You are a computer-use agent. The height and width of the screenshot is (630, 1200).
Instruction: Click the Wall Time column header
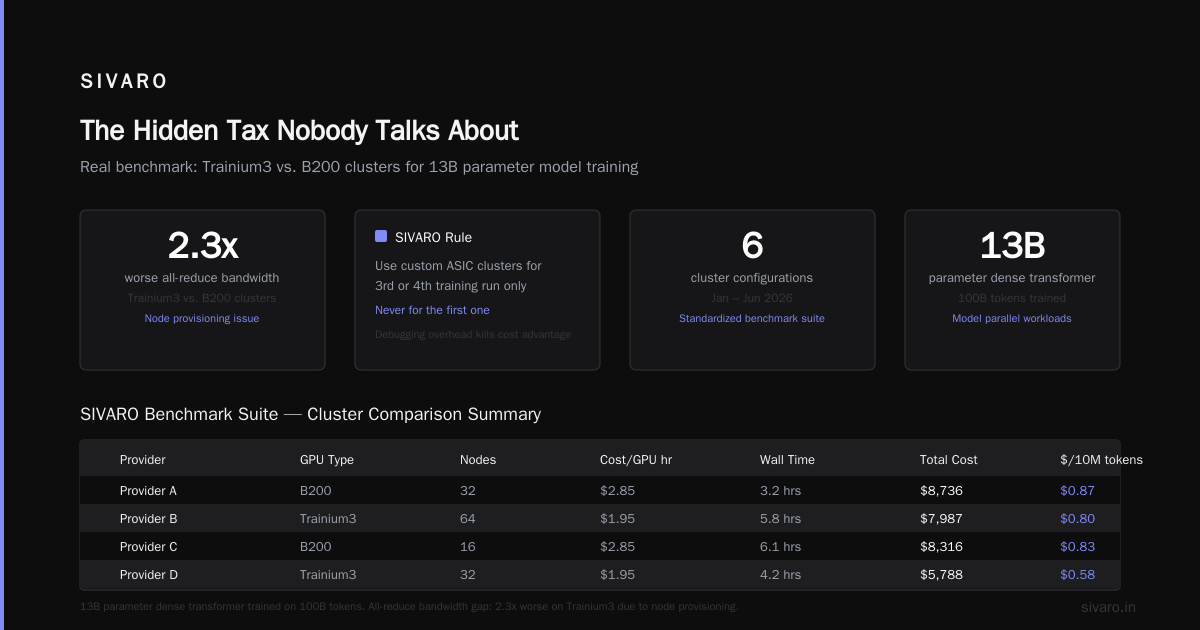pyautogui.click(x=787, y=460)
